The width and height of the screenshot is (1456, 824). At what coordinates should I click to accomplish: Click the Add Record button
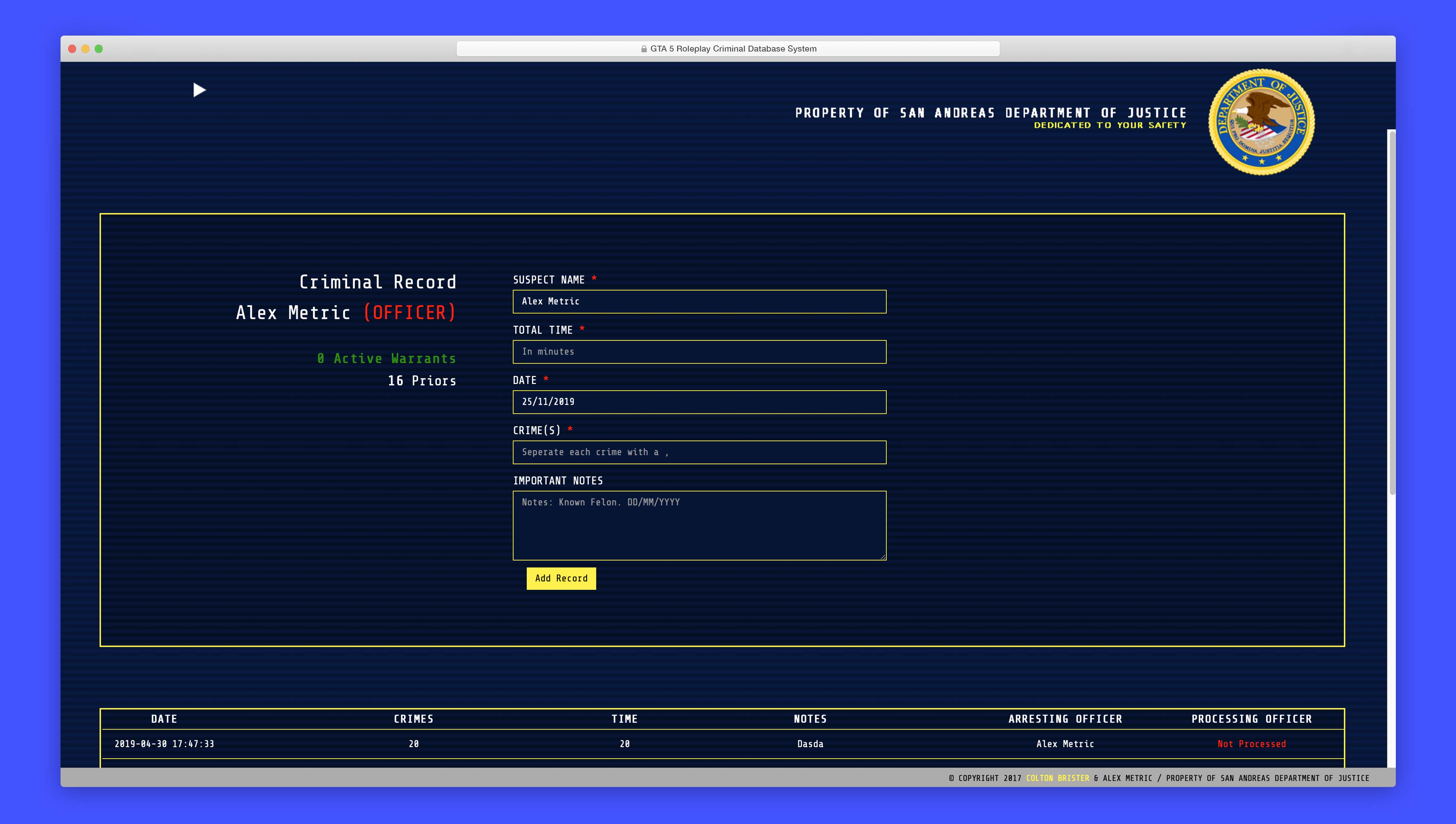click(x=561, y=578)
